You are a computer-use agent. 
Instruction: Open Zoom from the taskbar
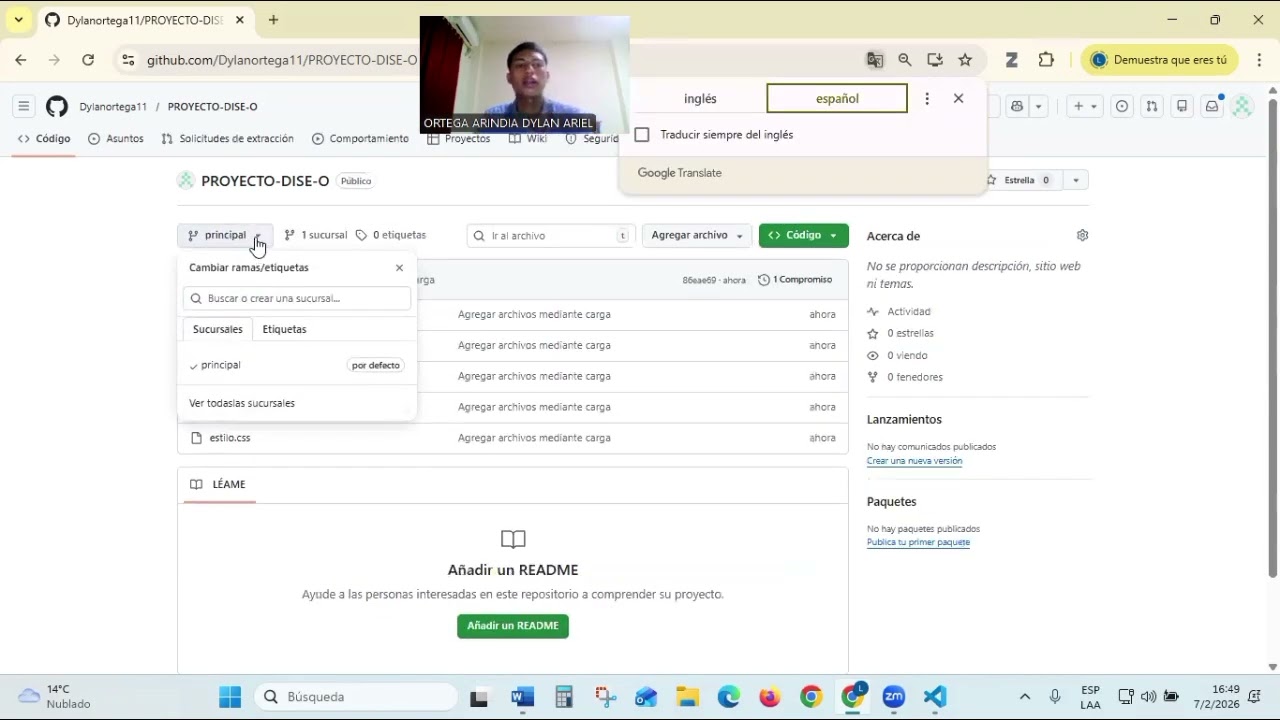(x=894, y=697)
